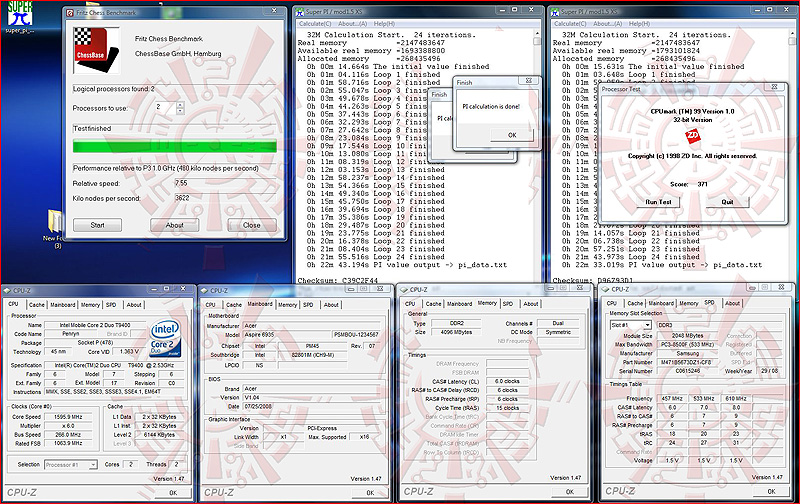
Task: Confirm the PI calculation is done dialog with OK
Action: pyautogui.click(x=512, y=135)
